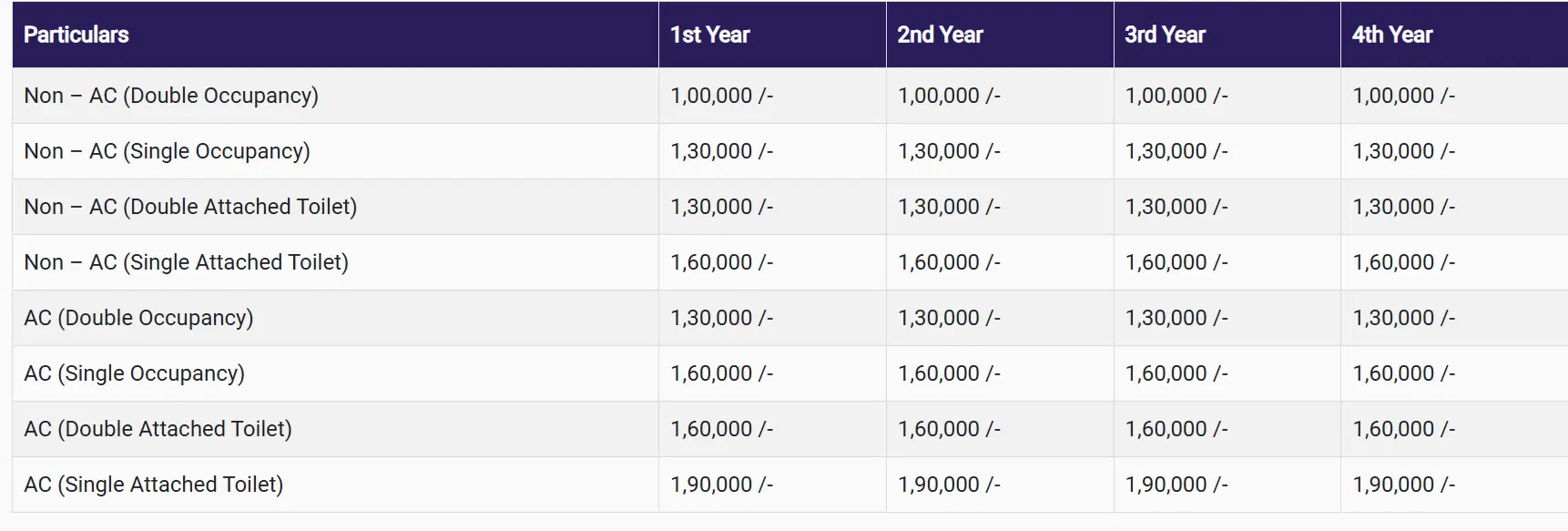
Task: Select 4th Year fee for AC Single Attached Toilet
Action: (1404, 485)
